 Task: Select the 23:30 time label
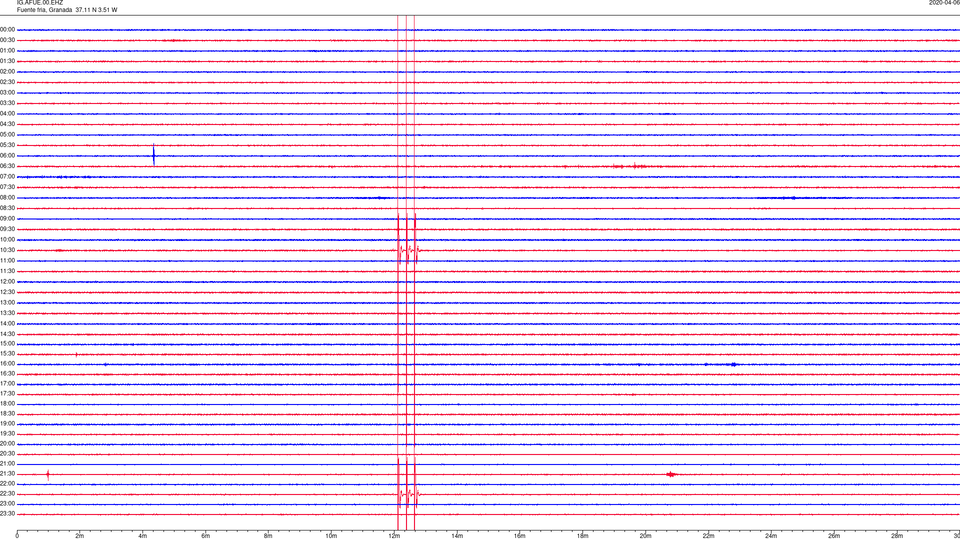click(x=7, y=514)
